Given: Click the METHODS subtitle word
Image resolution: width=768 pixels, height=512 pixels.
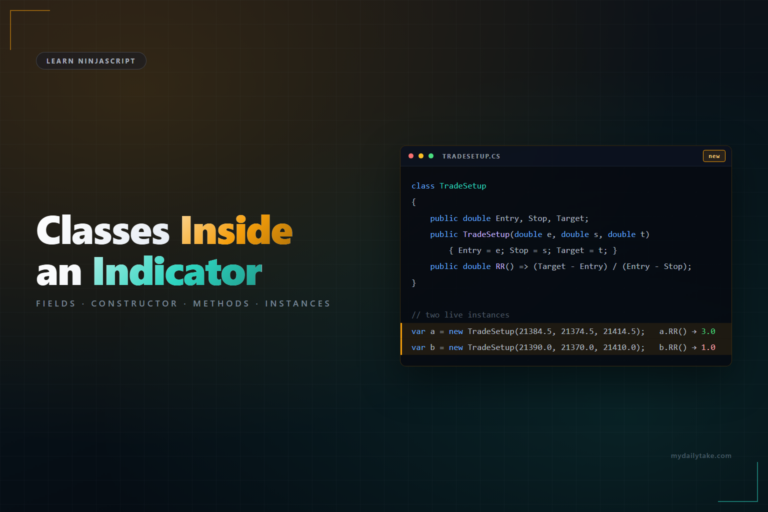Looking at the screenshot, I should coord(221,304).
